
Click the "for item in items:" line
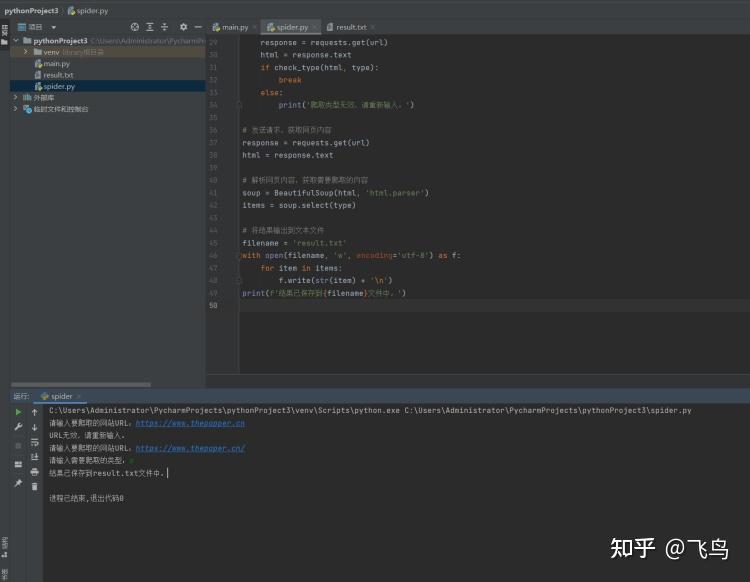click(x=301, y=268)
